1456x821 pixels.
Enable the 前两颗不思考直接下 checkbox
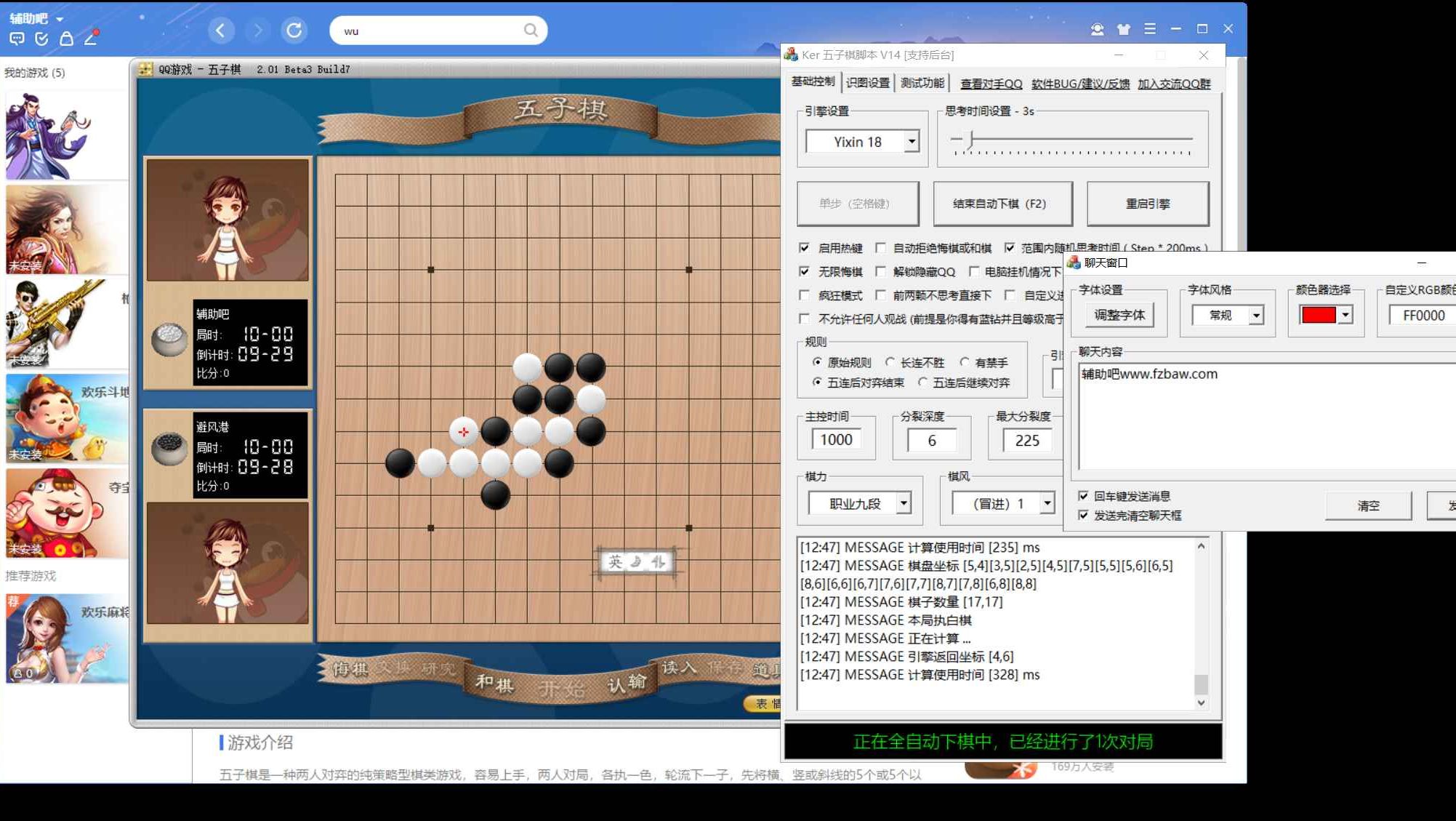point(880,295)
